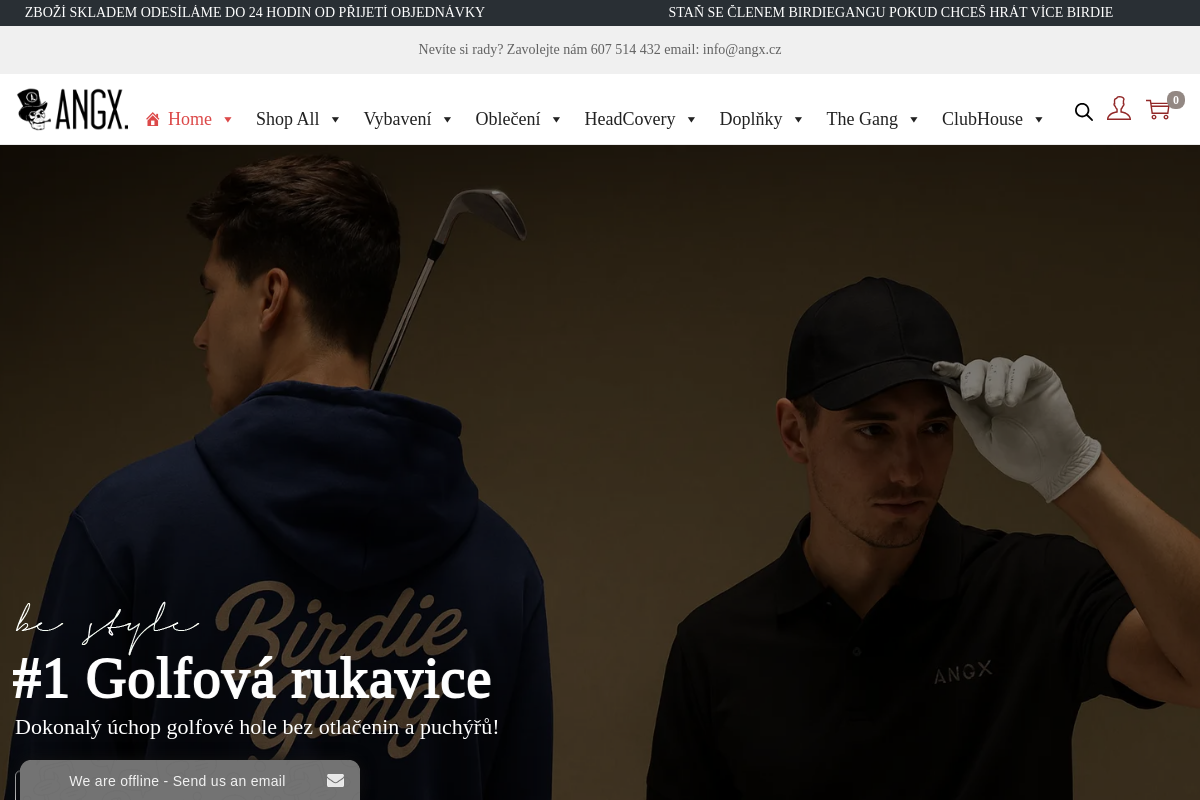Click the '#1 Golfová rukavice' hero heading

coord(251,679)
